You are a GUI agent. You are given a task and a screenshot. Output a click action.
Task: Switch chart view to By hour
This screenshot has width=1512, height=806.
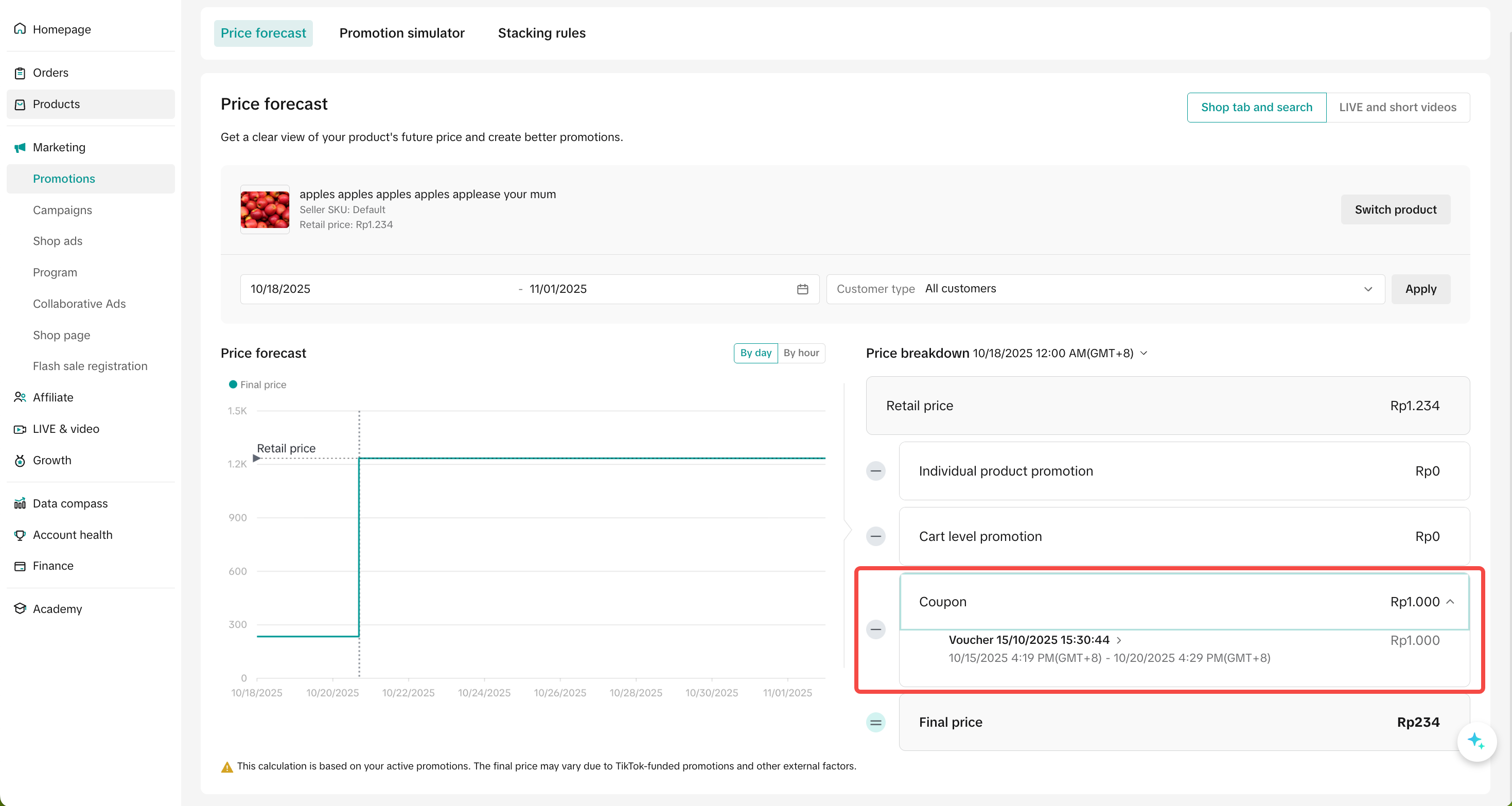(801, 353)
